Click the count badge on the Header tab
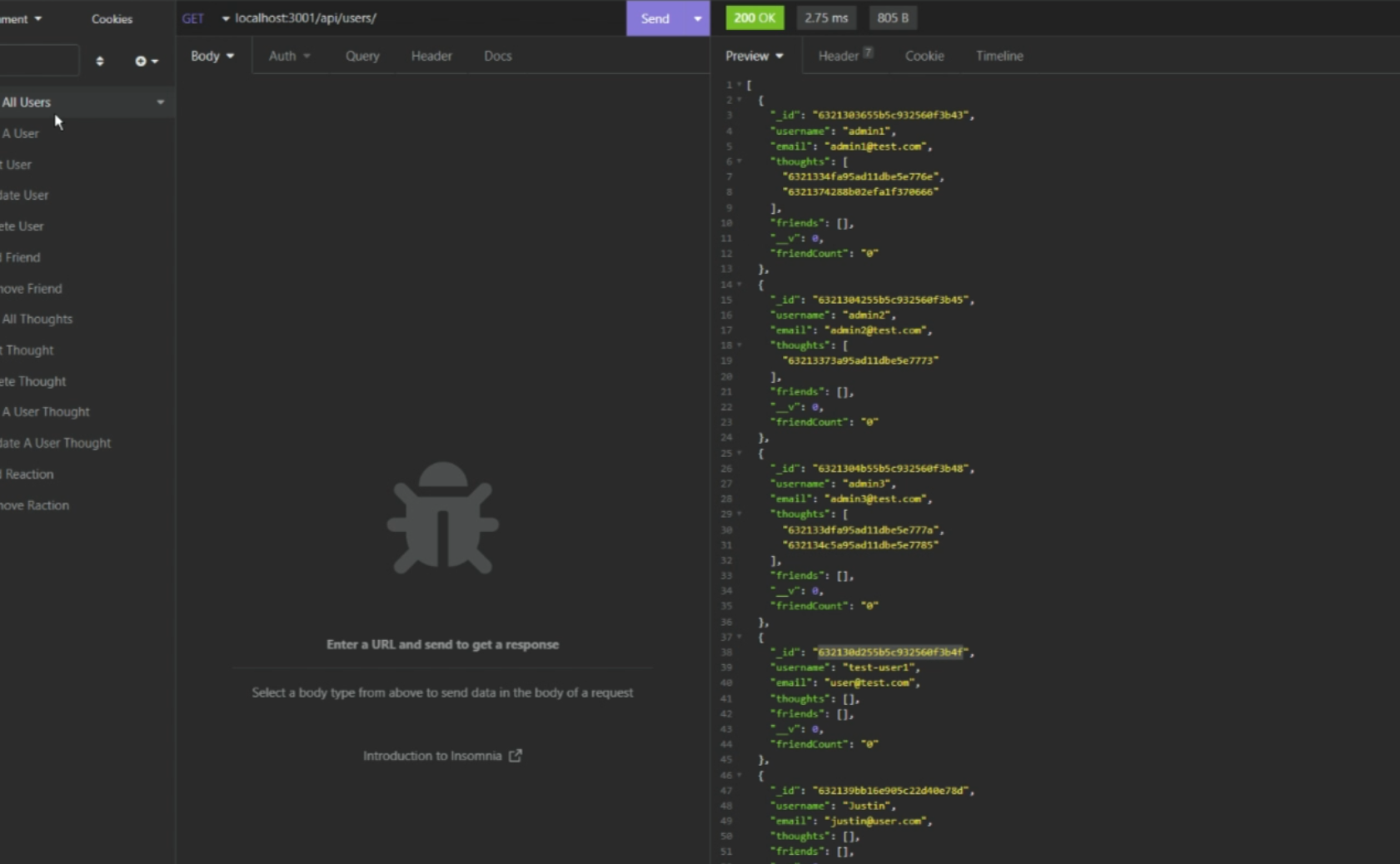Screen dimensions: 1400x864 [867, 51]
